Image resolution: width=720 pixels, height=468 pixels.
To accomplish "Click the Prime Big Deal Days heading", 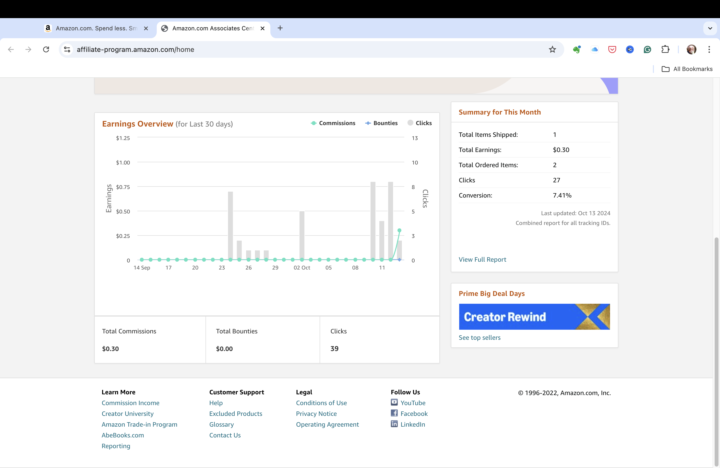I will point(491,293).
